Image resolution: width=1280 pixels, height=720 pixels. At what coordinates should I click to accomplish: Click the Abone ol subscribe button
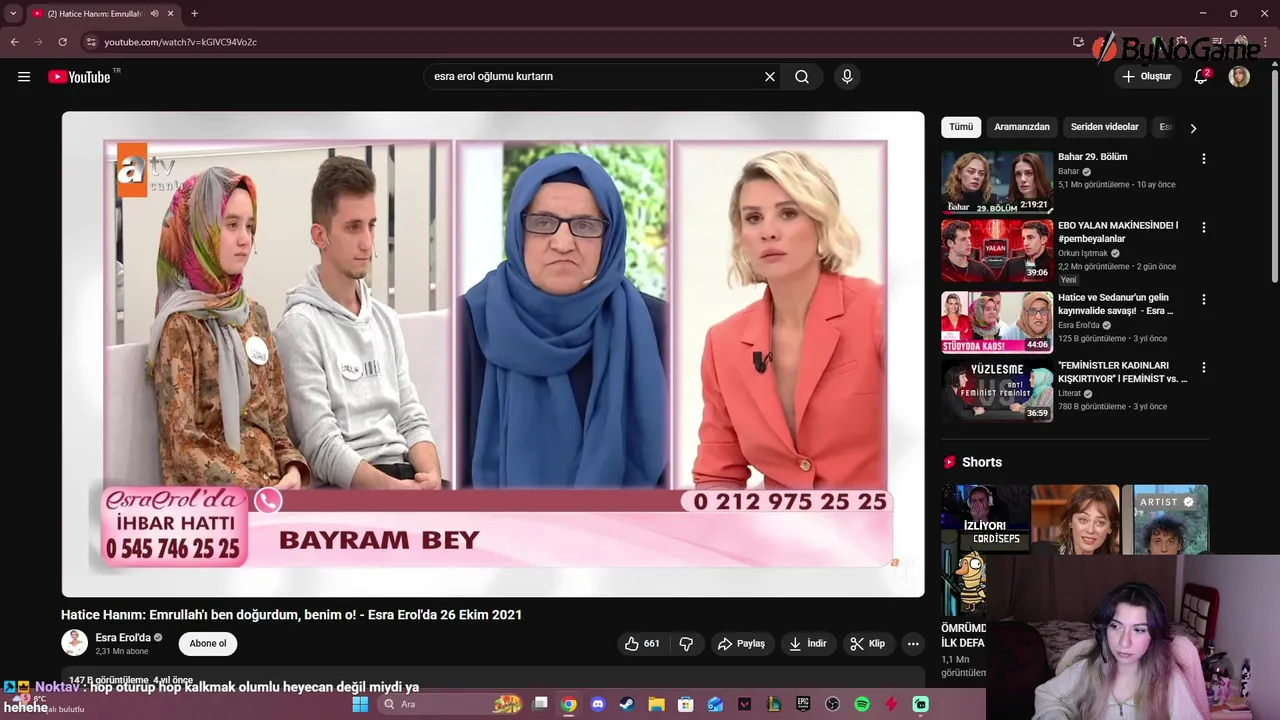(208, 643)
